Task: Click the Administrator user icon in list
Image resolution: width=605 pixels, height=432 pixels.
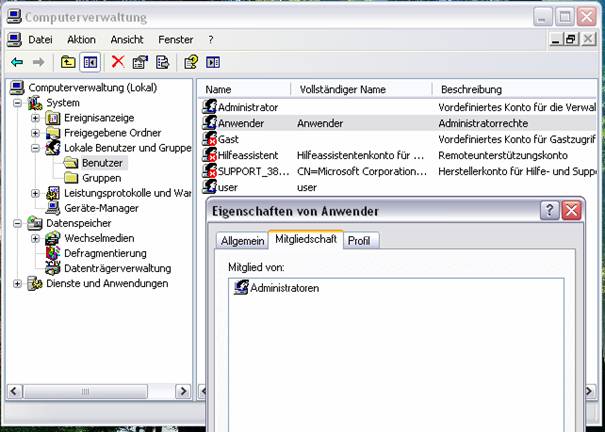Action: pyautogui.click(x=210, y=107)
